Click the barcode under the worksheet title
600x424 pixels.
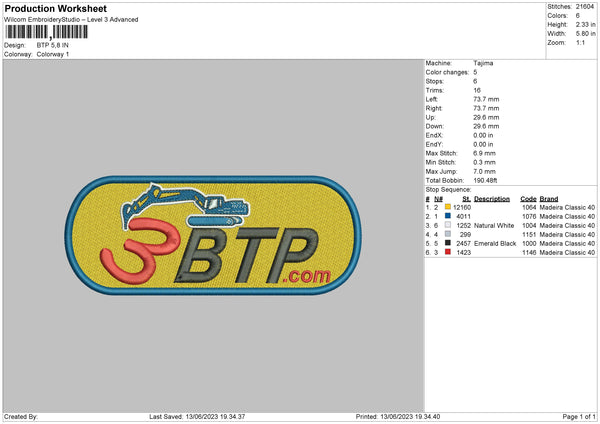click(x=46, y=32)
